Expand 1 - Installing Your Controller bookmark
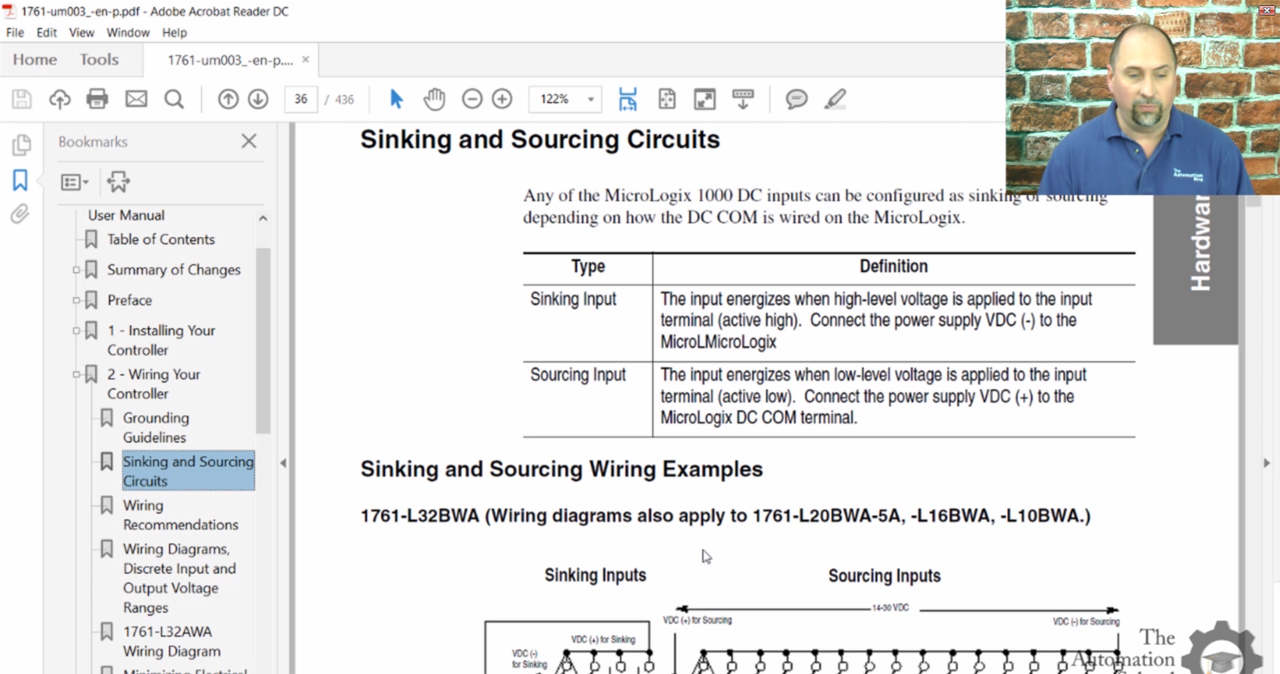The width and height of the screenshot is (1280, 674). (x=76, y=331)
